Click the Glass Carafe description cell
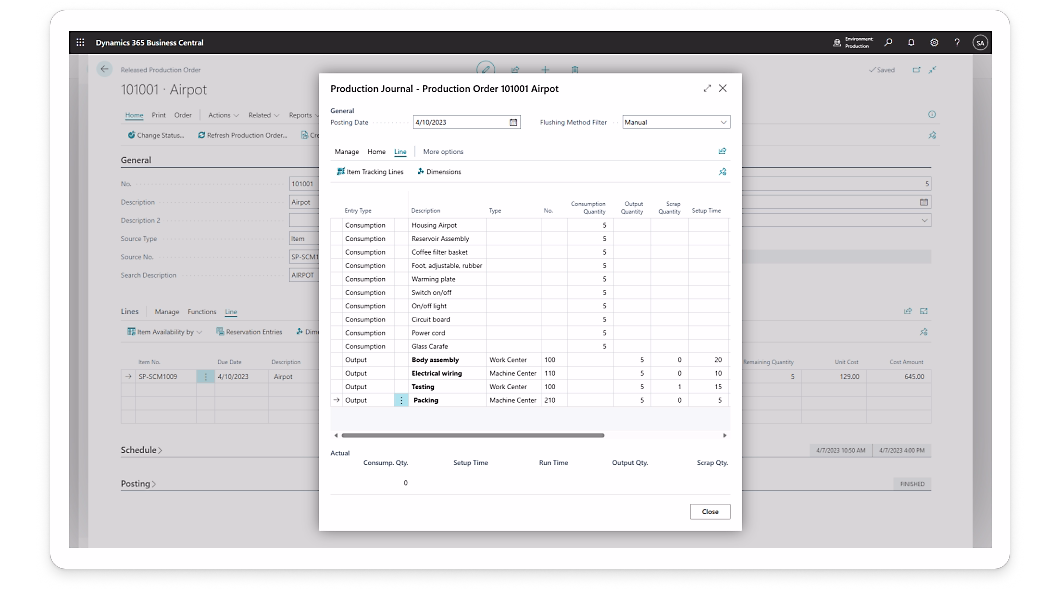 (447, 346)
